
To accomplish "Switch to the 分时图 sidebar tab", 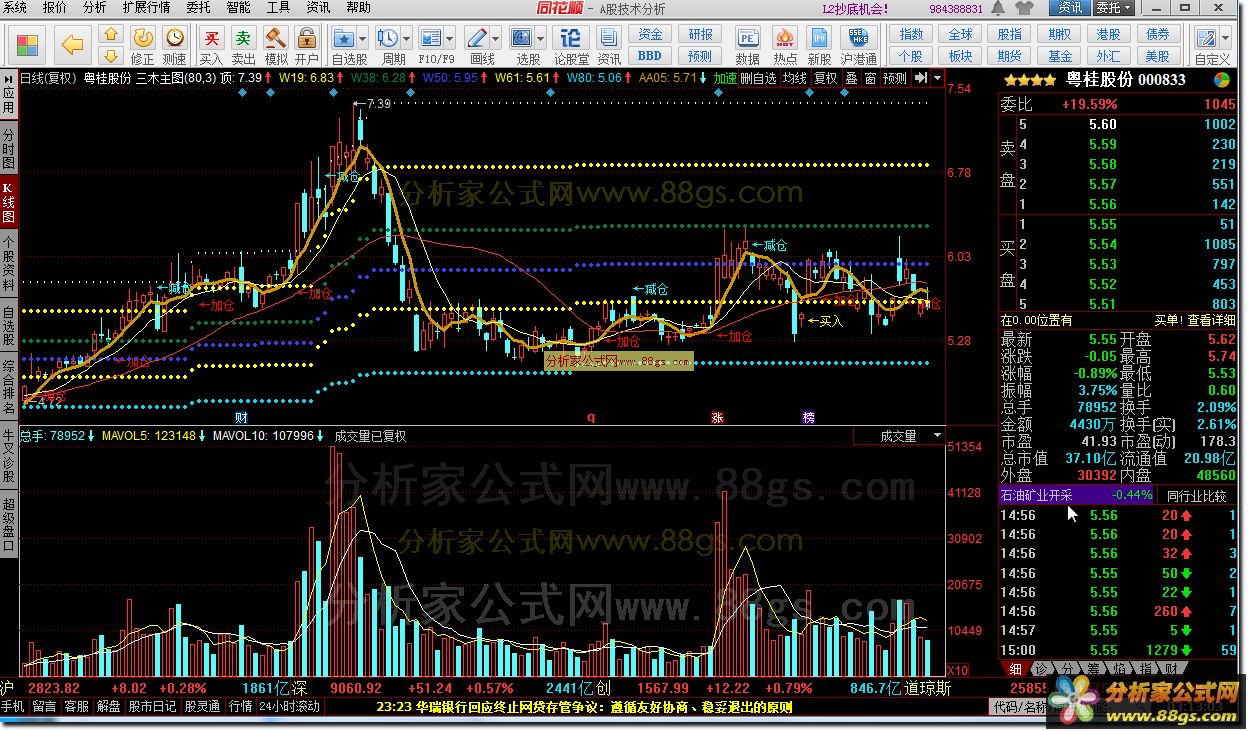I will coord(8,149).
